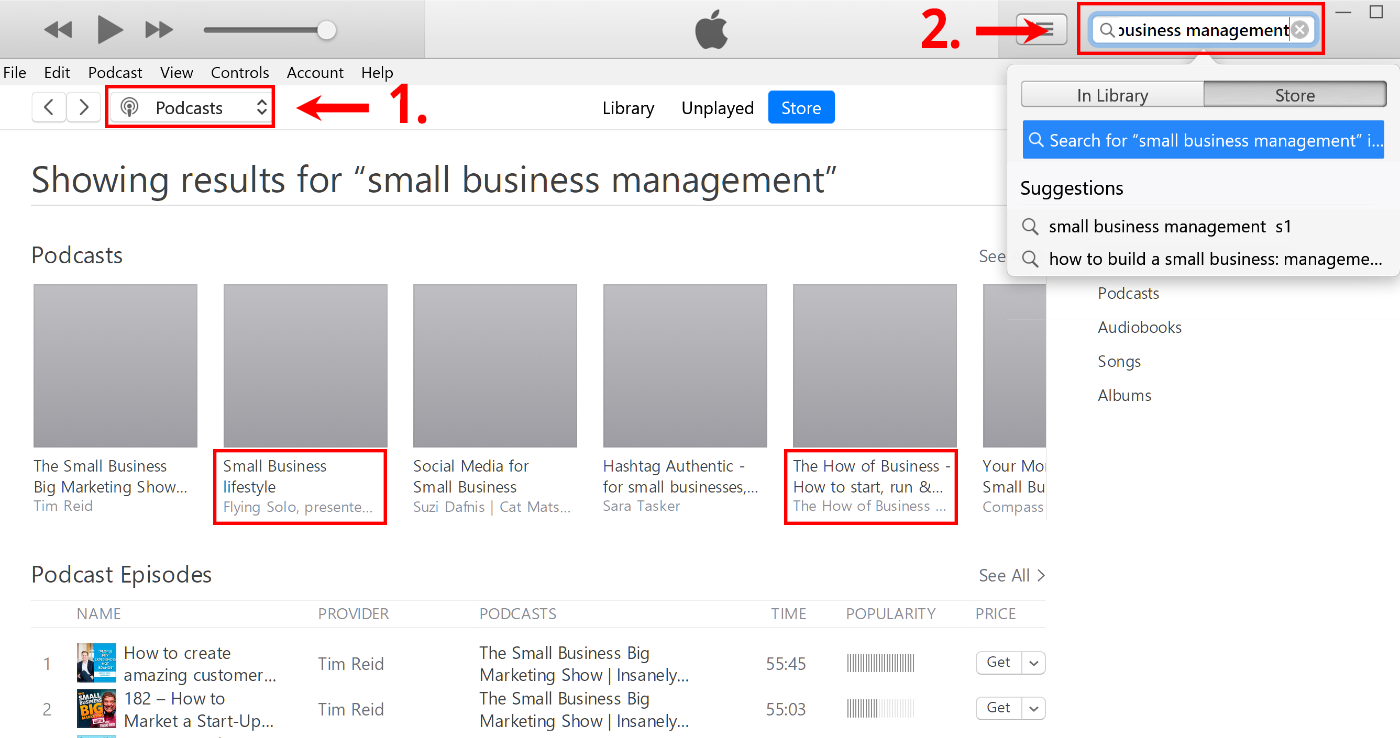Open episode How to create amazing customer
The height and width of the screenshot is (738, 1400).
[x=200, y=664]
